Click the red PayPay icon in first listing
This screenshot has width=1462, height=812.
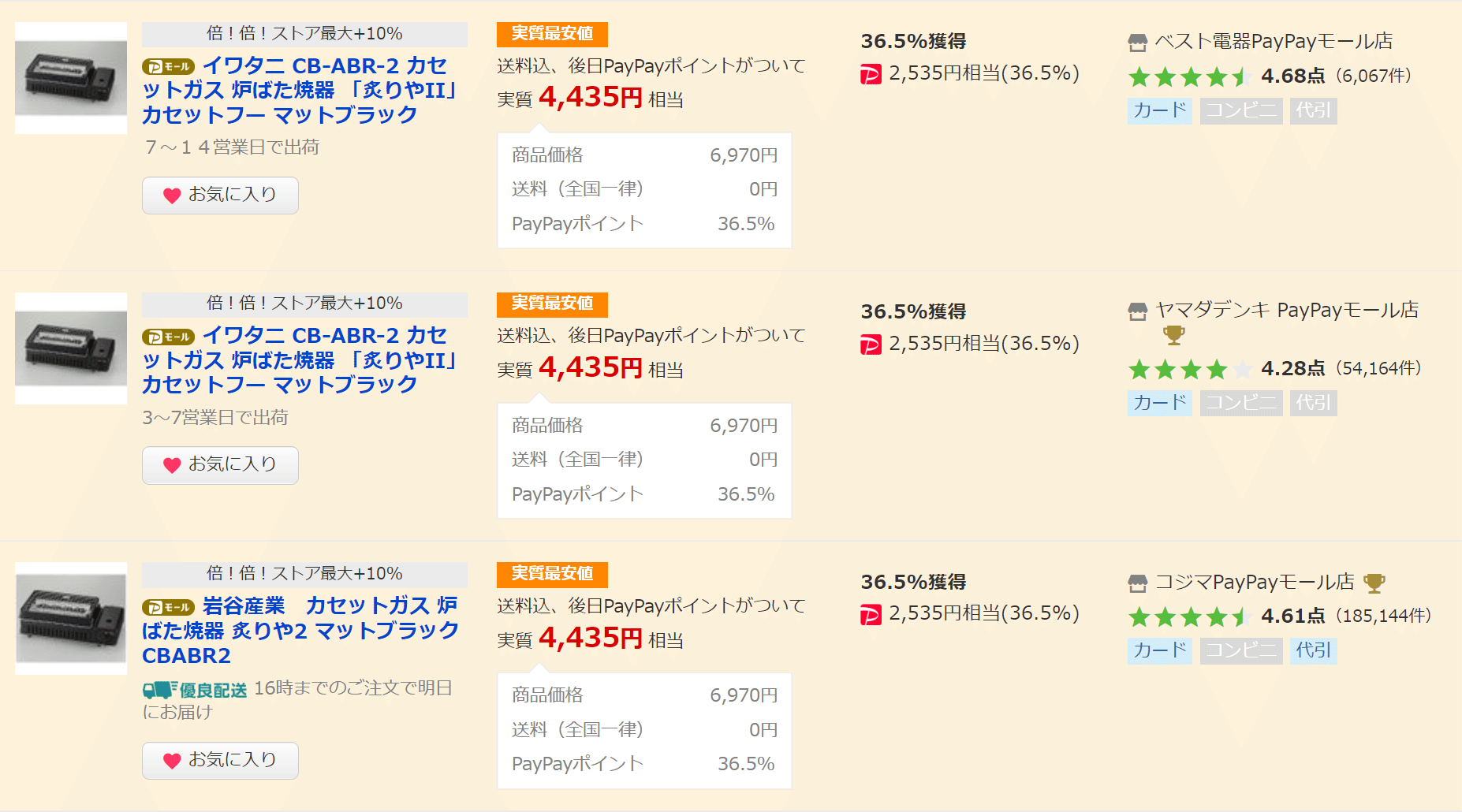coord(871,75)
